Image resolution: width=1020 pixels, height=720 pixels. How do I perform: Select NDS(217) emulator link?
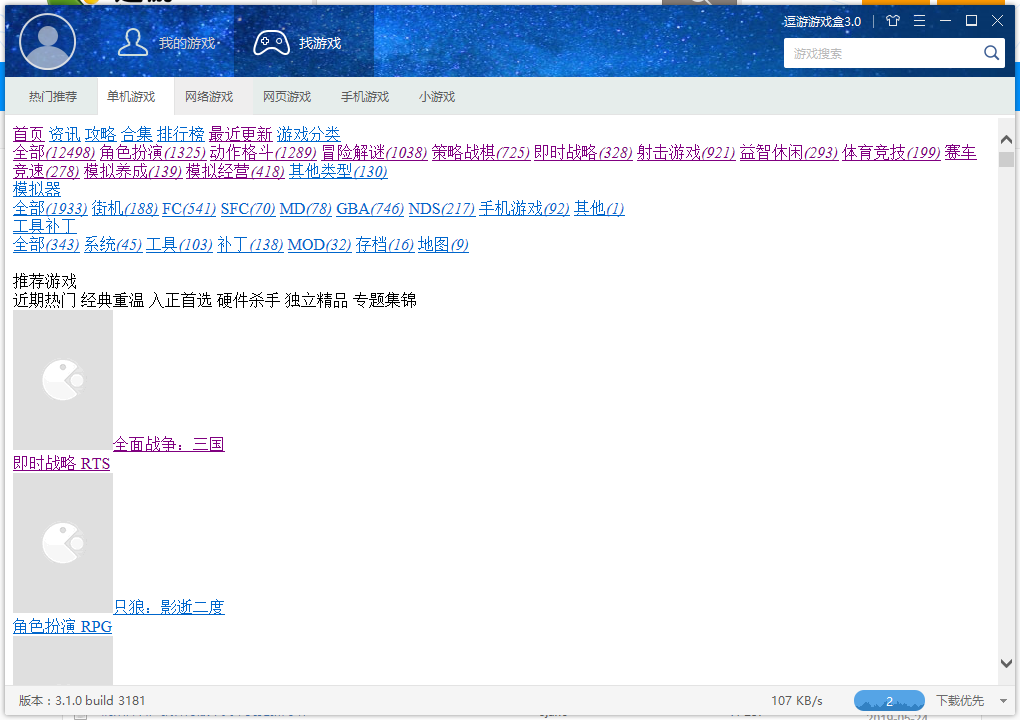[441, 208]
